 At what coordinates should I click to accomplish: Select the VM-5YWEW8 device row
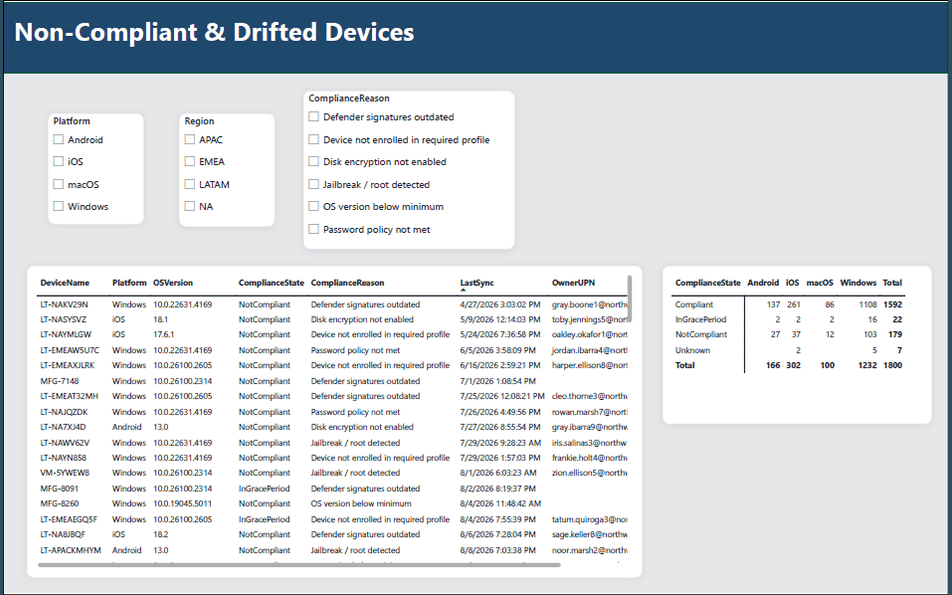pos(333,473)
